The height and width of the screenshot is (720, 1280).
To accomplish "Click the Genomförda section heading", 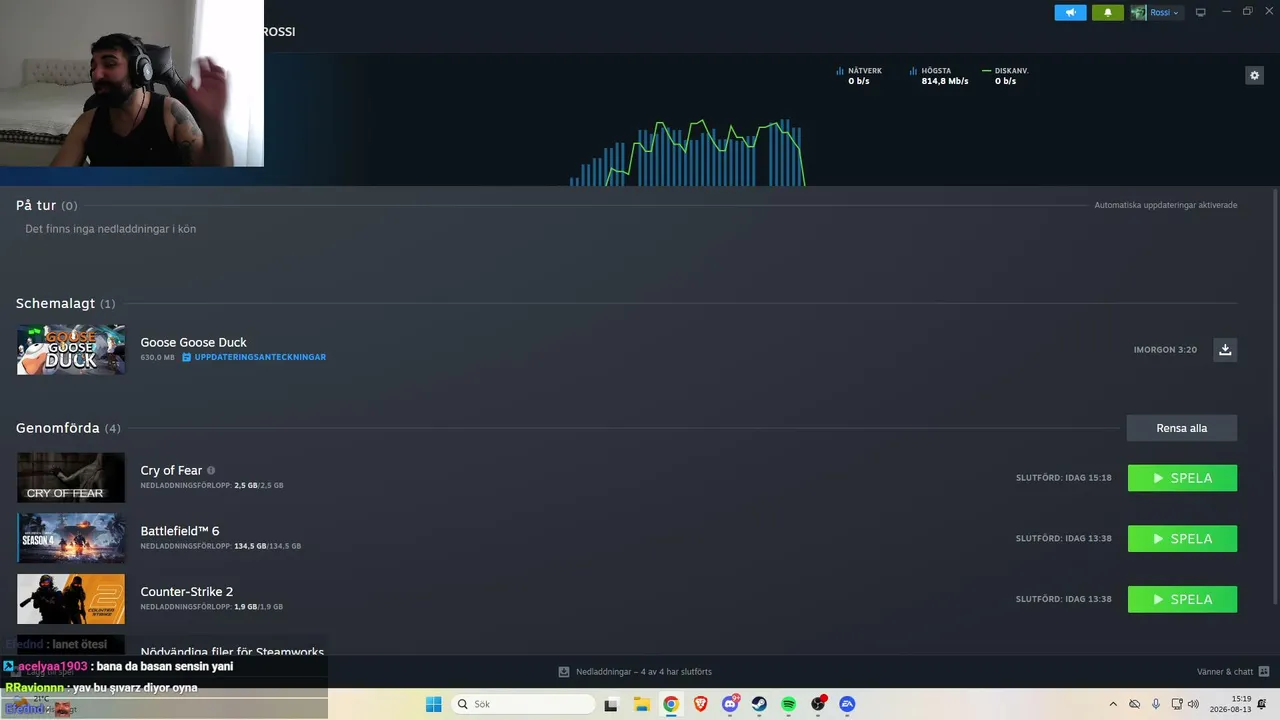I will (x=68, y=428).
